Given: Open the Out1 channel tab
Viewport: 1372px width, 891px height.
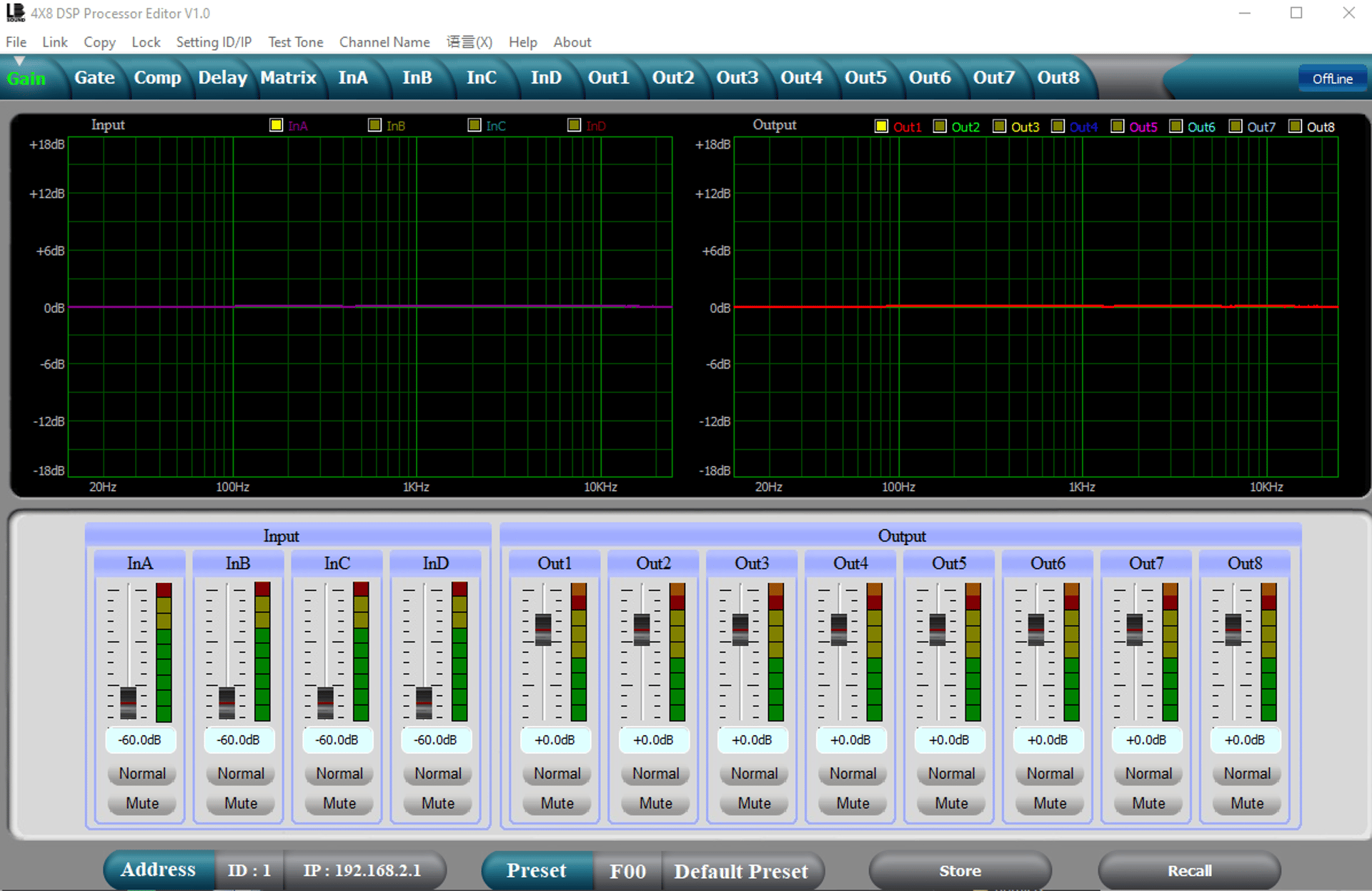Looking at the screenshot, I should point(609,77).
